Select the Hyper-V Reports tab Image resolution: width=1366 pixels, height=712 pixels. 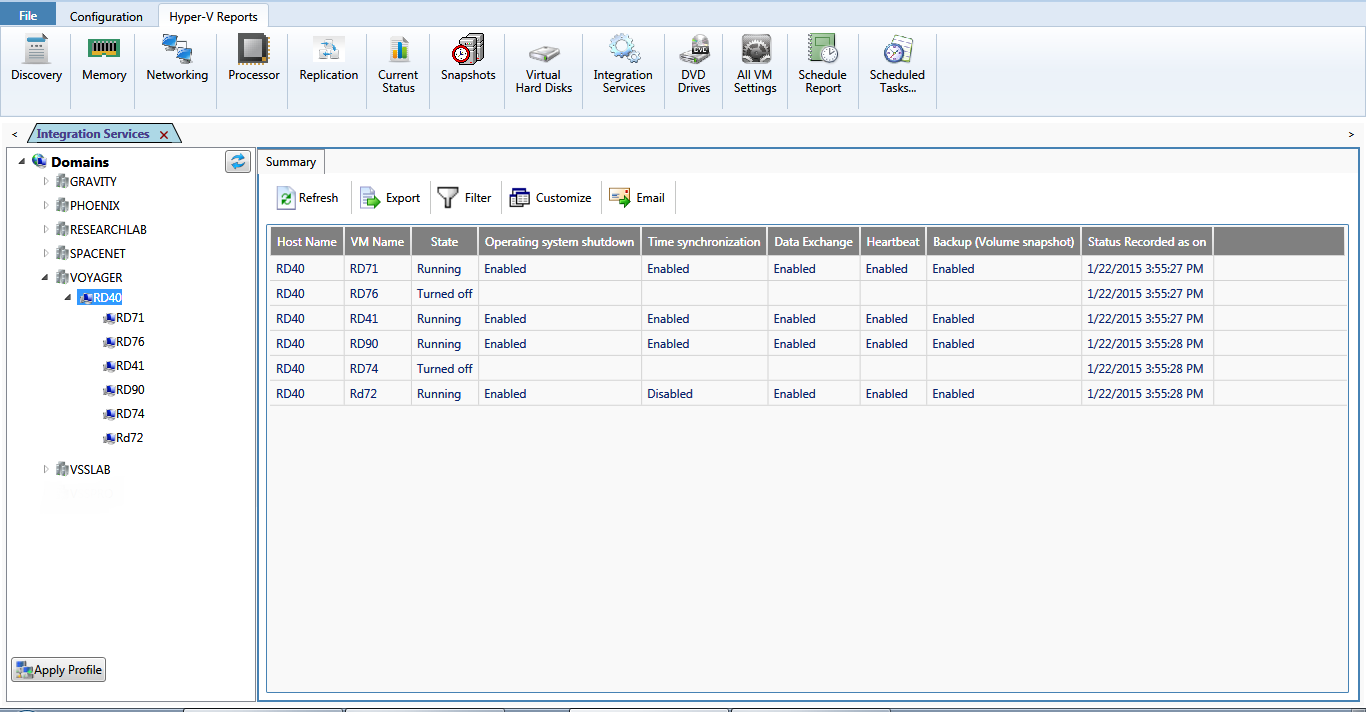213,16
